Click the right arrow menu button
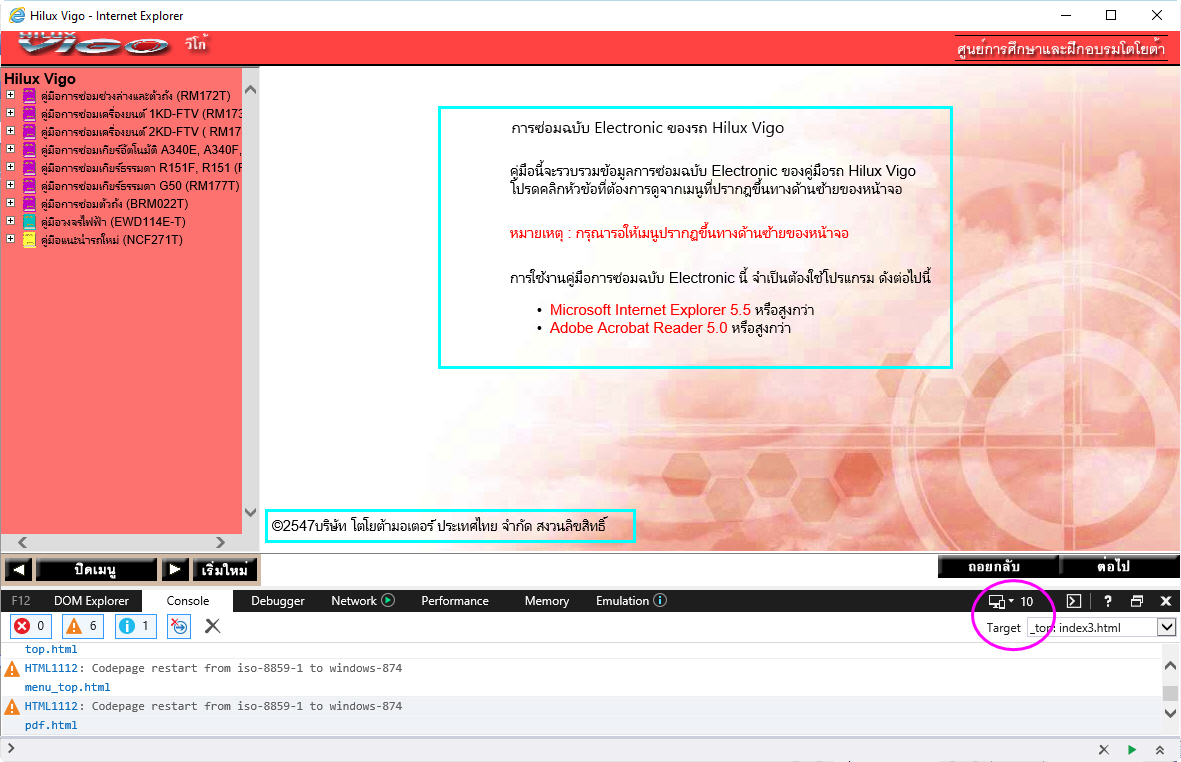 (x=175, y=569)
